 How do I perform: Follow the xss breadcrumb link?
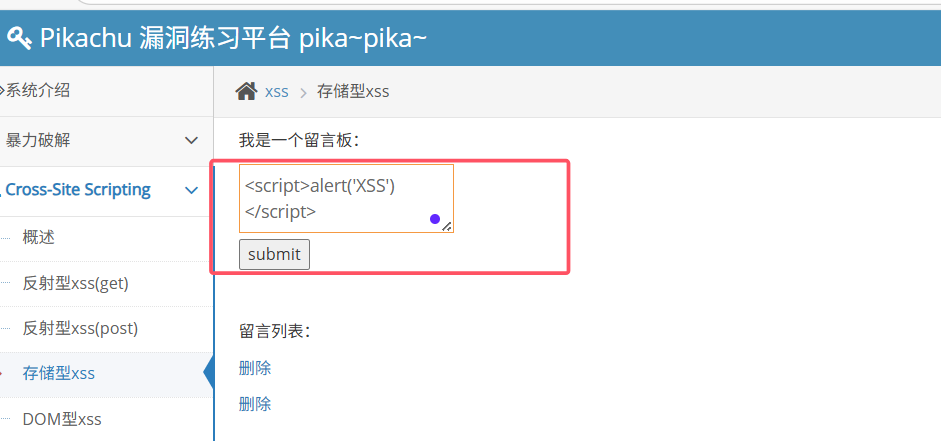[277, 92]
